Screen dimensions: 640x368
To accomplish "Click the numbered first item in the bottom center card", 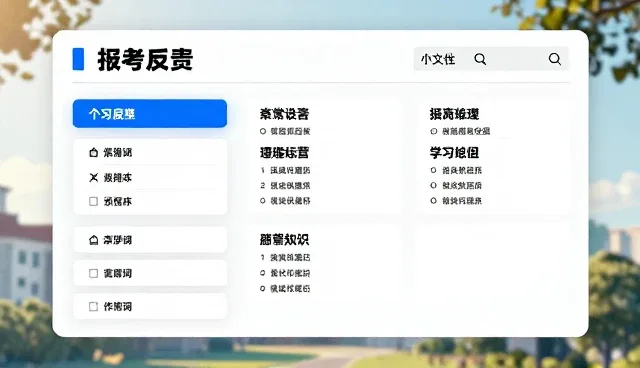I will (x=285, y=258).
